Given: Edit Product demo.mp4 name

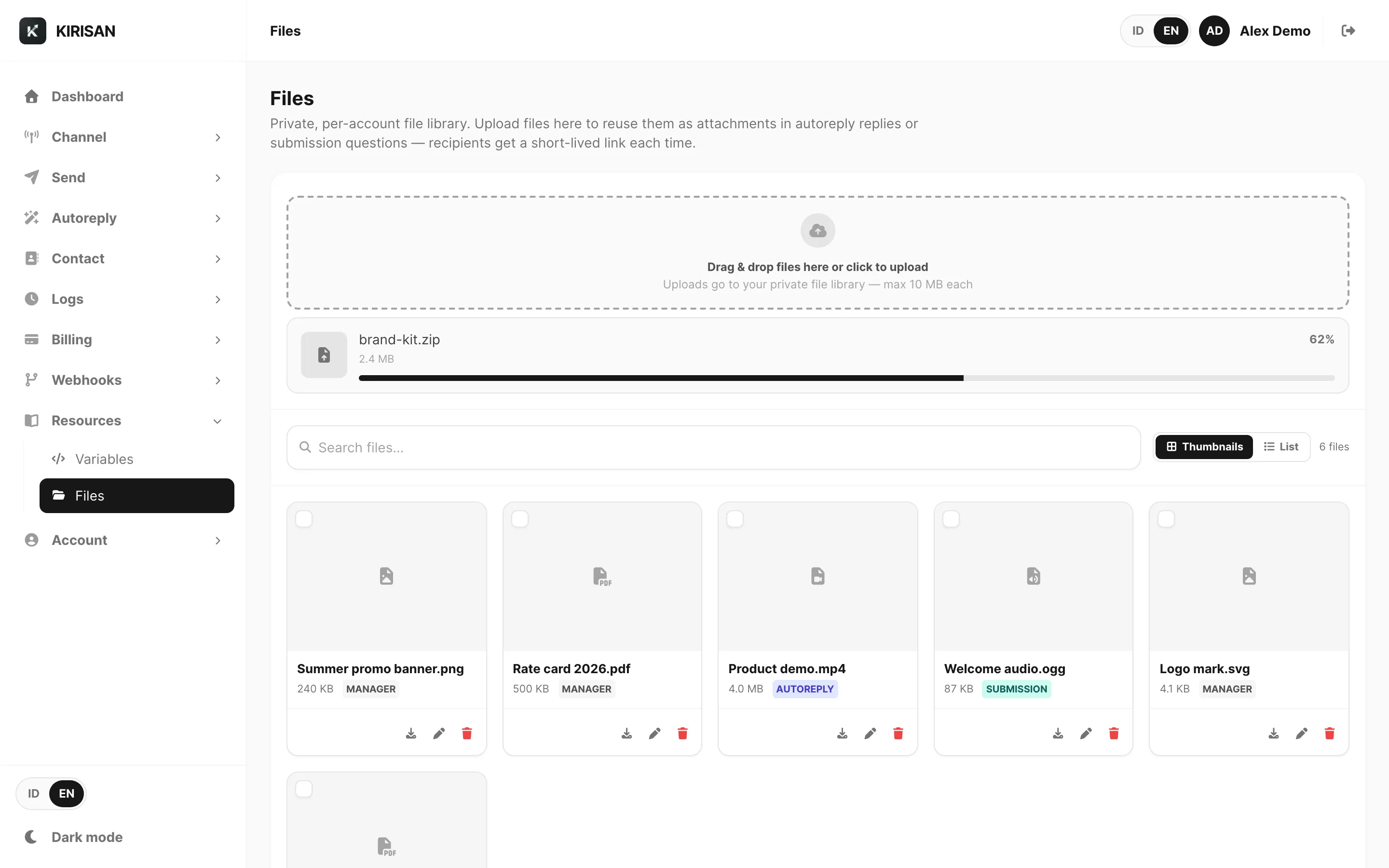Looking at the screenshot, I should 870,733.
